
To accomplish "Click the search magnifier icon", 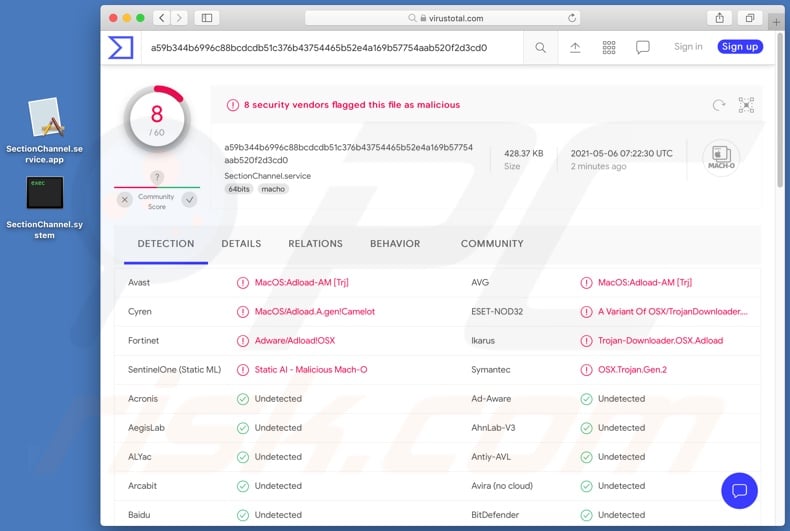I will 540,47.
